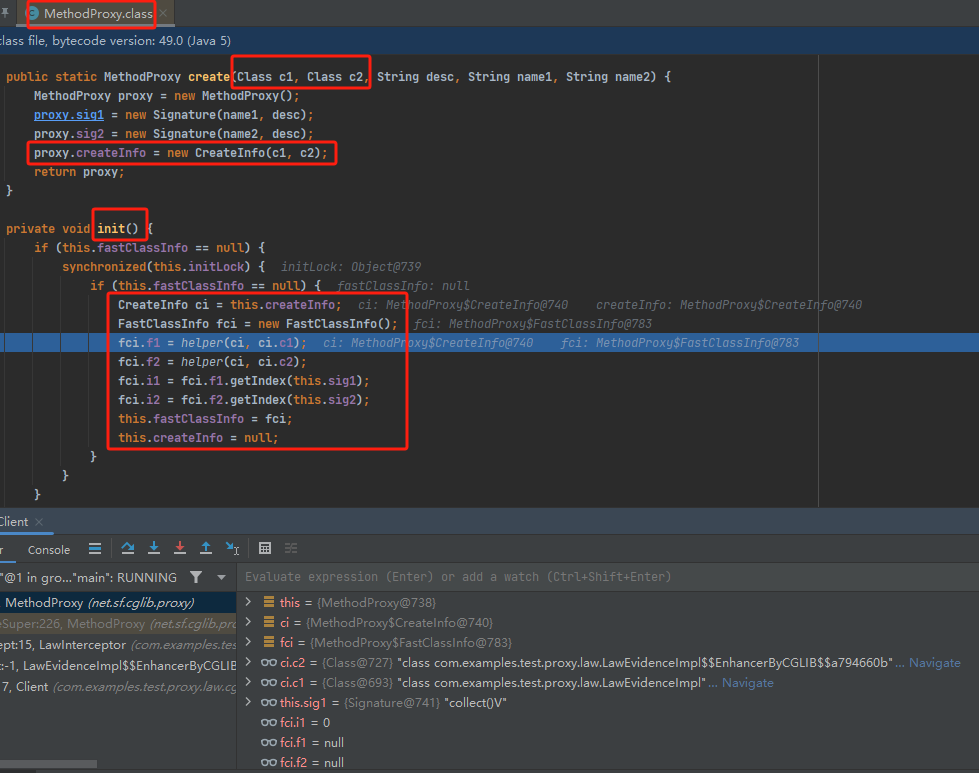
Task: Open the thread selector dropdown arrow
Action: click(x=221, y=578)
